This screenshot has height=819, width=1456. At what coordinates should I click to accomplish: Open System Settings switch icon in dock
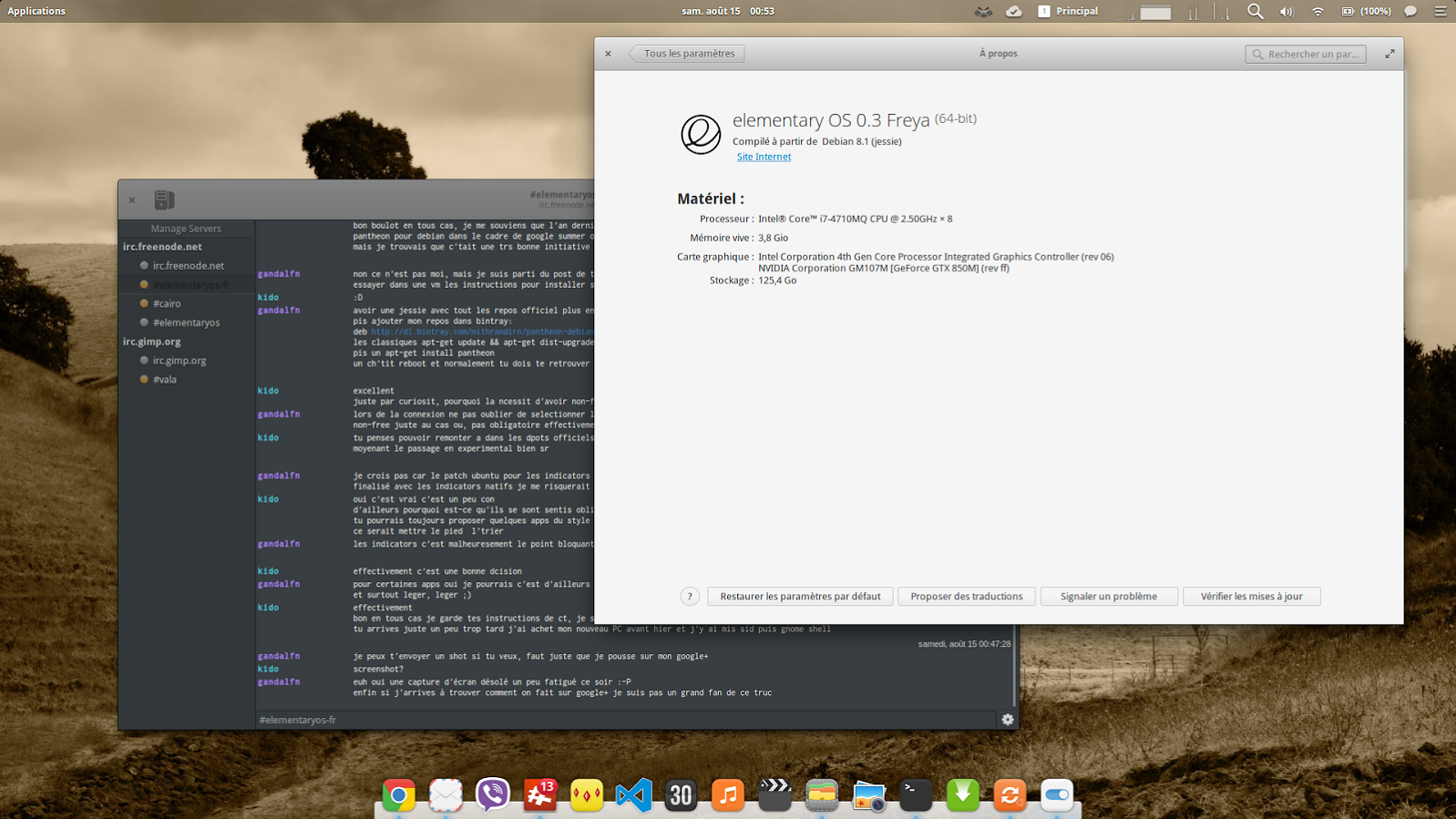(1057, 795)
